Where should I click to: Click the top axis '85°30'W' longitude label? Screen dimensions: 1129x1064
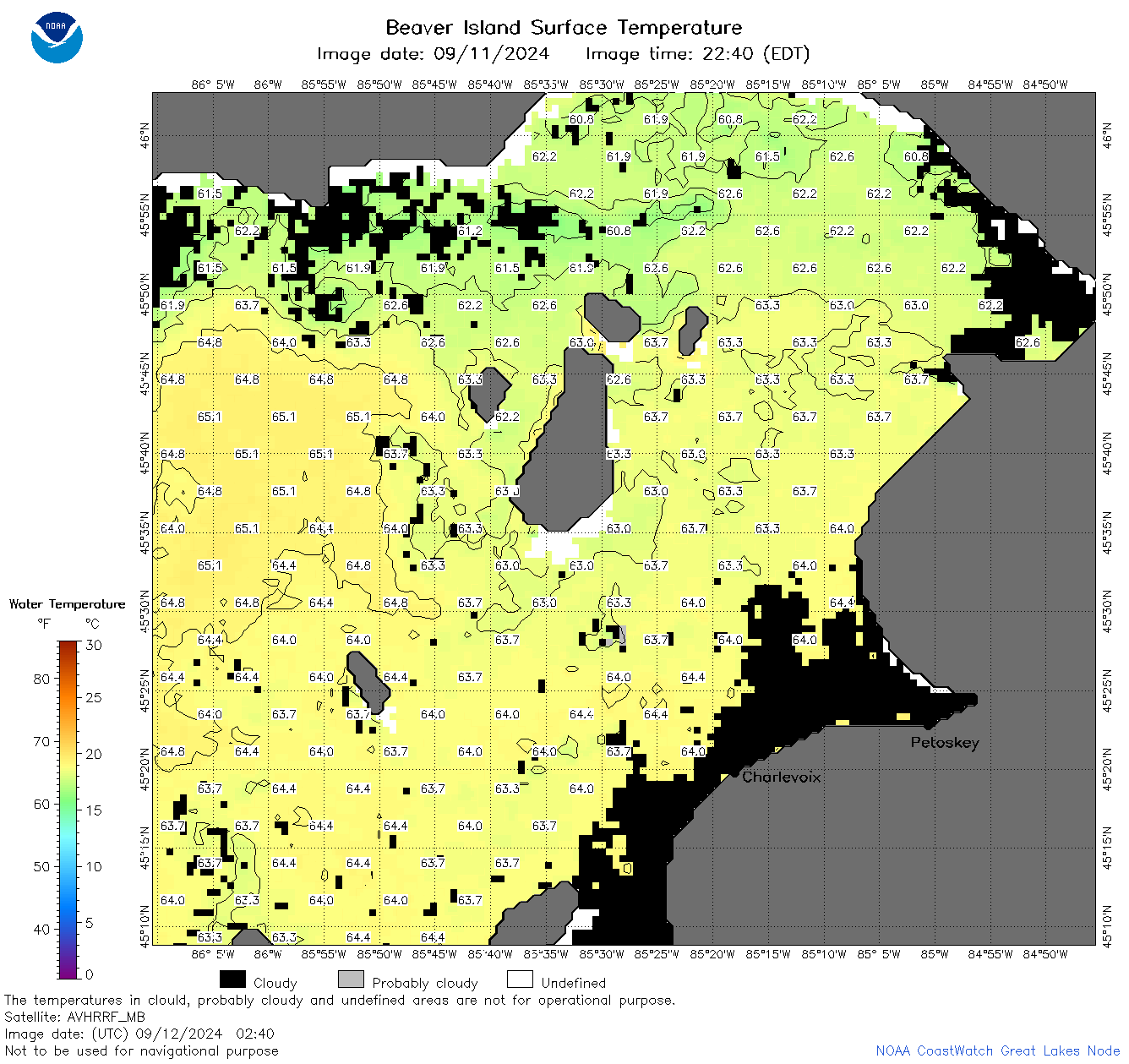(x=602, y=85)
